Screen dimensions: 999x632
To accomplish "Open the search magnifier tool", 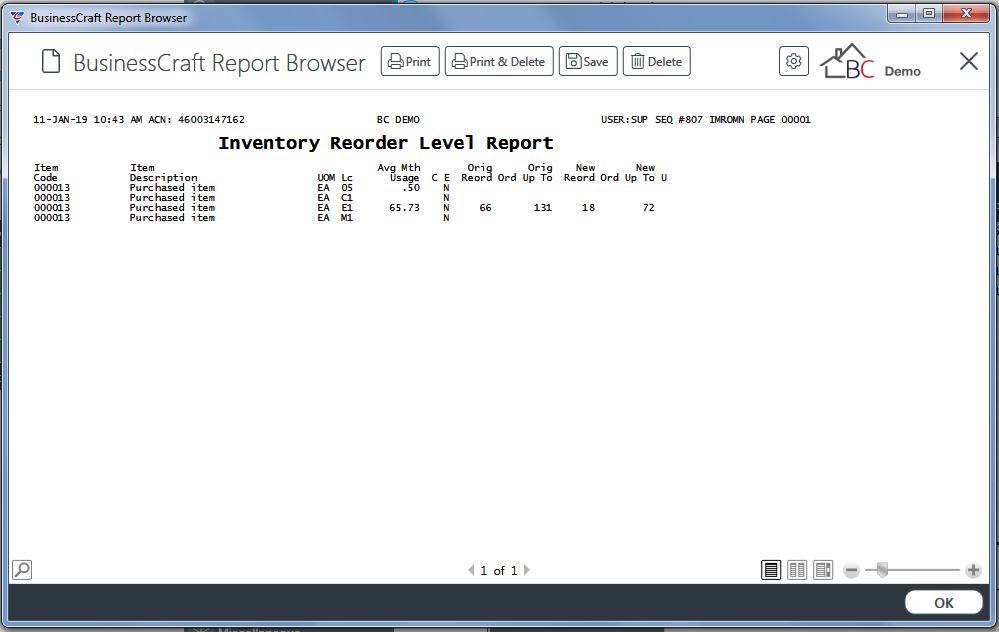I will (22, 570).
